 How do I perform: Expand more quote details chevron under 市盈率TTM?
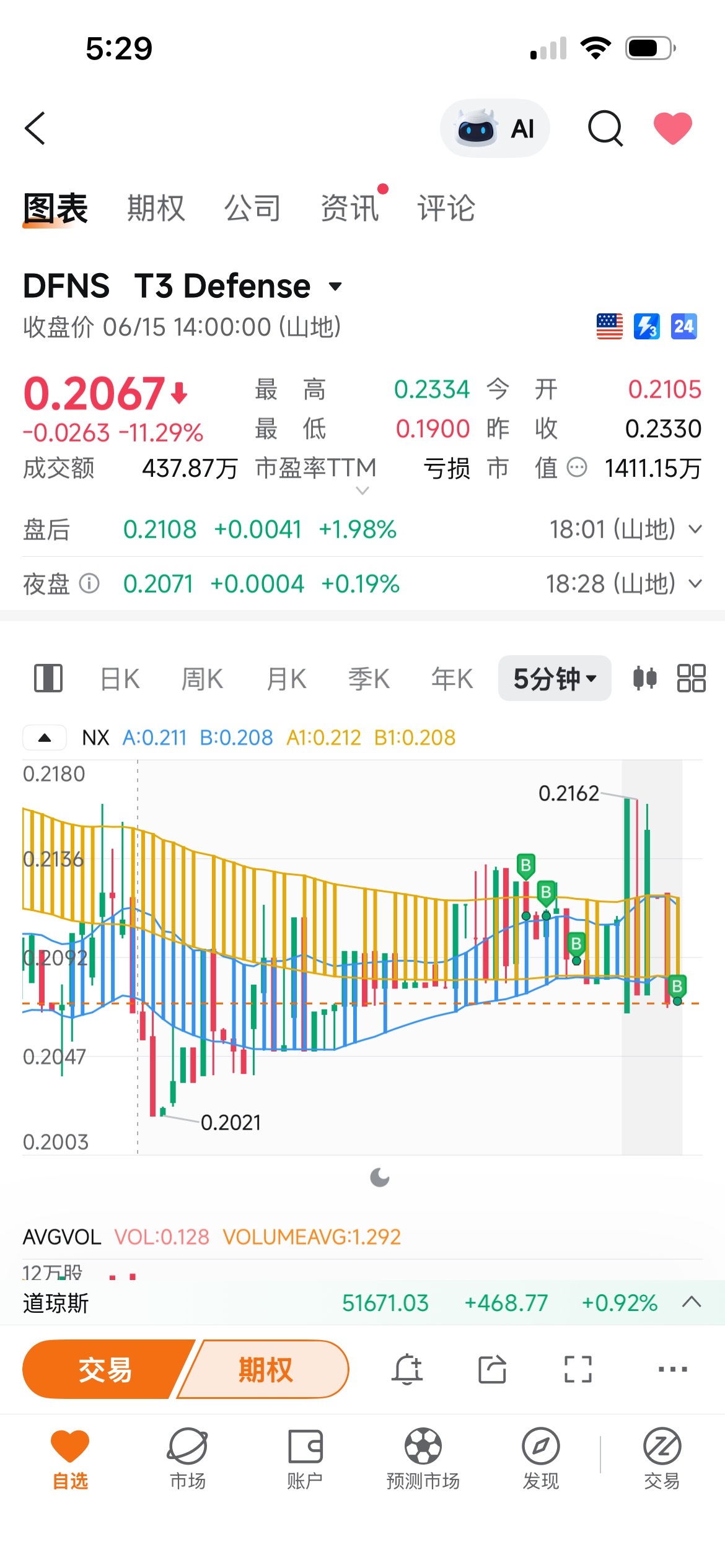(363, 490)
